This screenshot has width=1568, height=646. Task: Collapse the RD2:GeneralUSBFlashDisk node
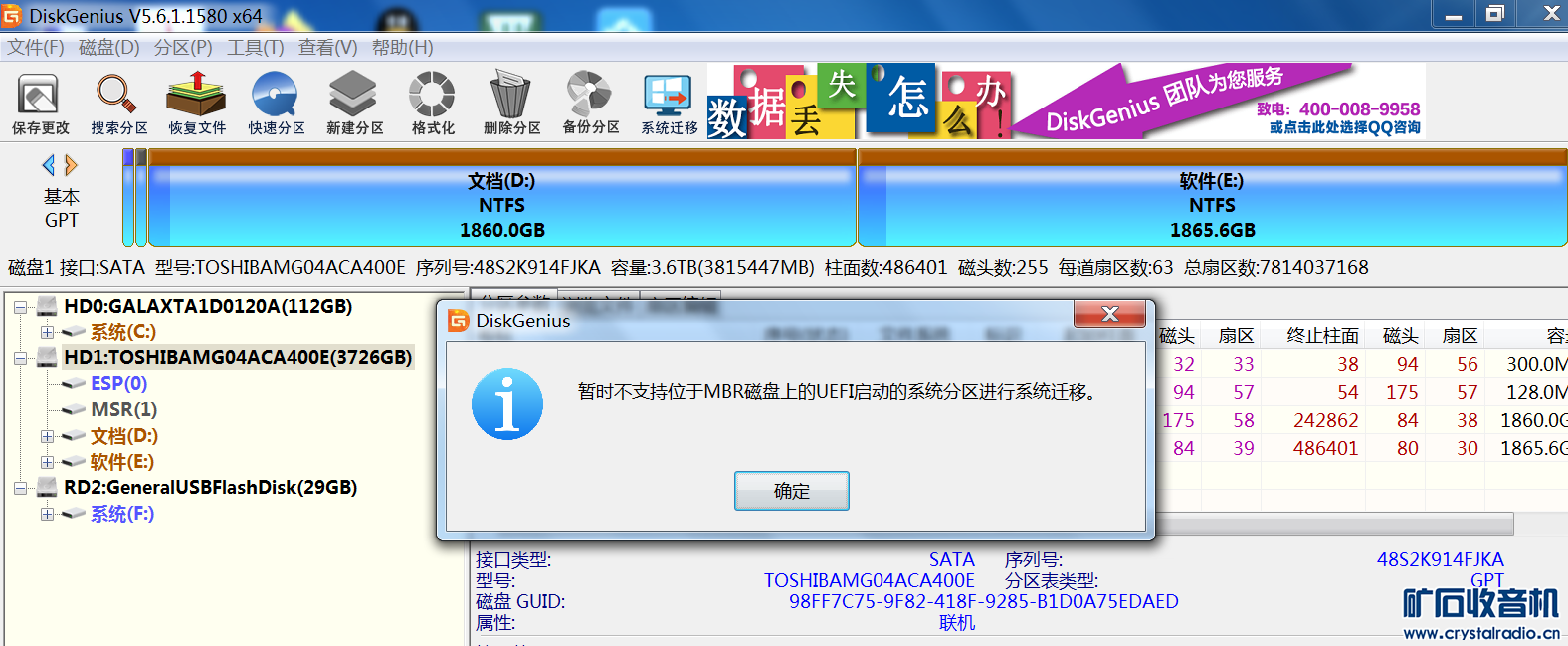20,488
